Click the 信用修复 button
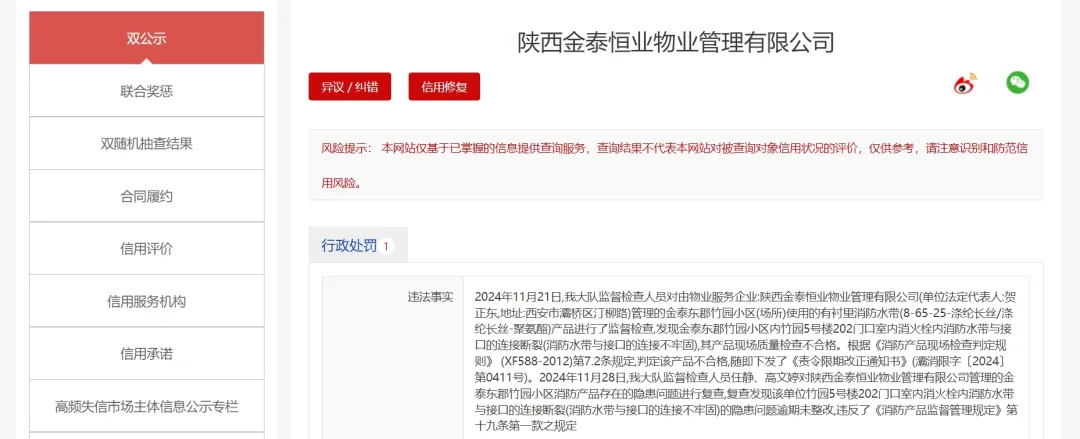This screenshot has width=1080, height=439. (x=444, y=87)
